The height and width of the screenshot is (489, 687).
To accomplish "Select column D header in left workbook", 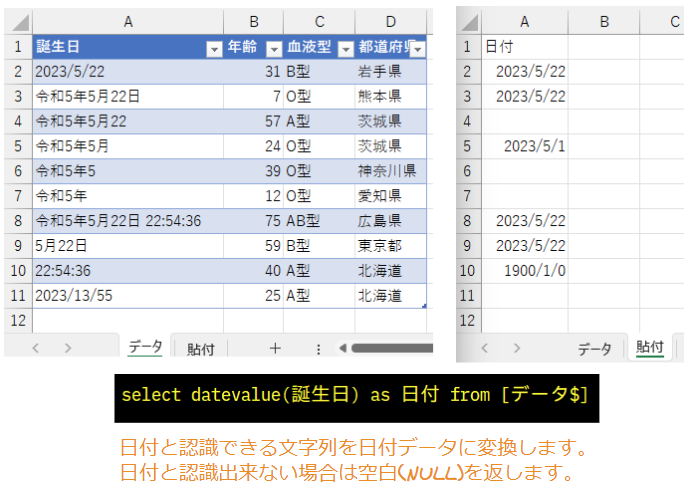I will [x=391, y=22].
